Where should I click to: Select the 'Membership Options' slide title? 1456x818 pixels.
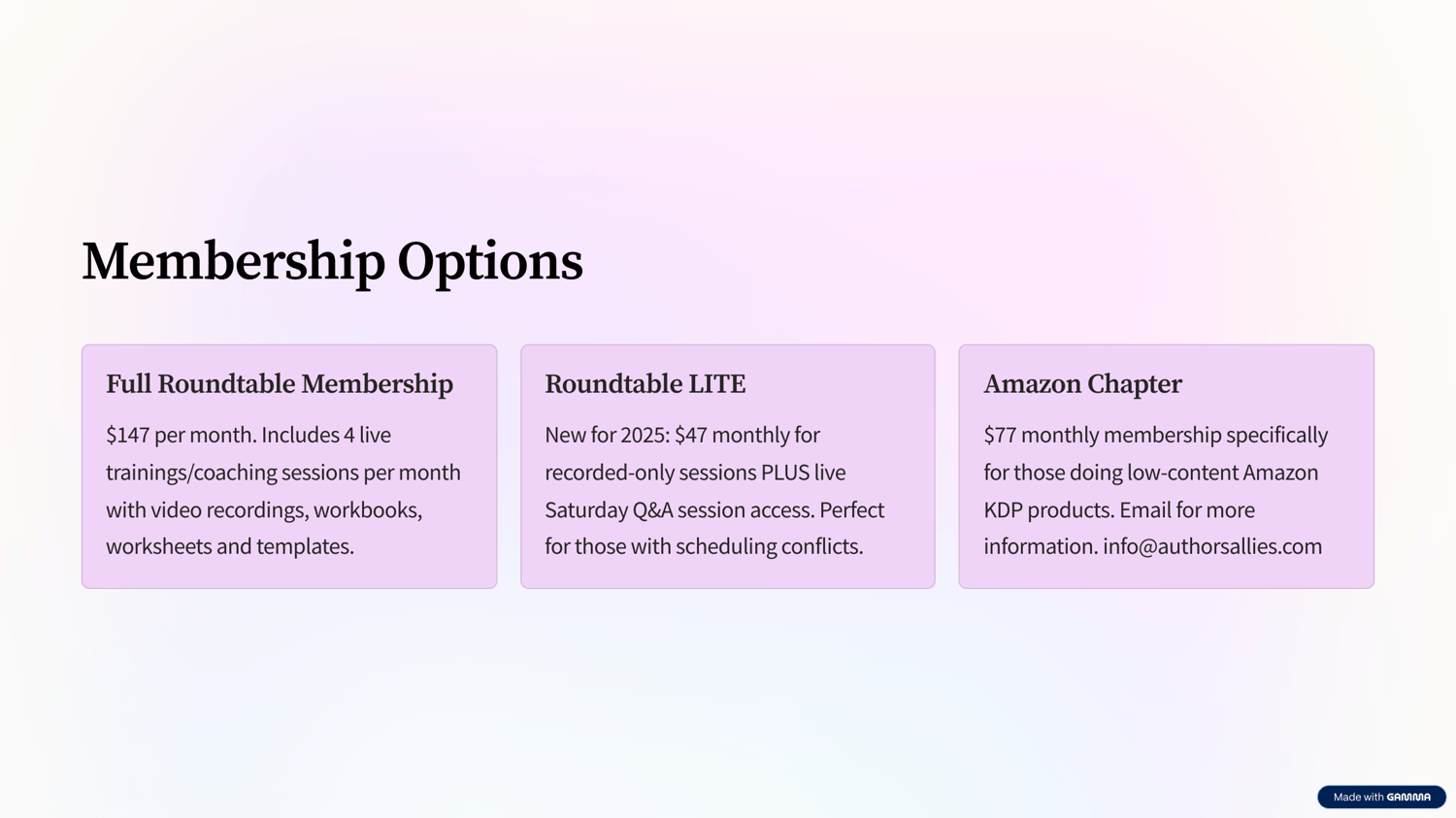coord(332,262)
